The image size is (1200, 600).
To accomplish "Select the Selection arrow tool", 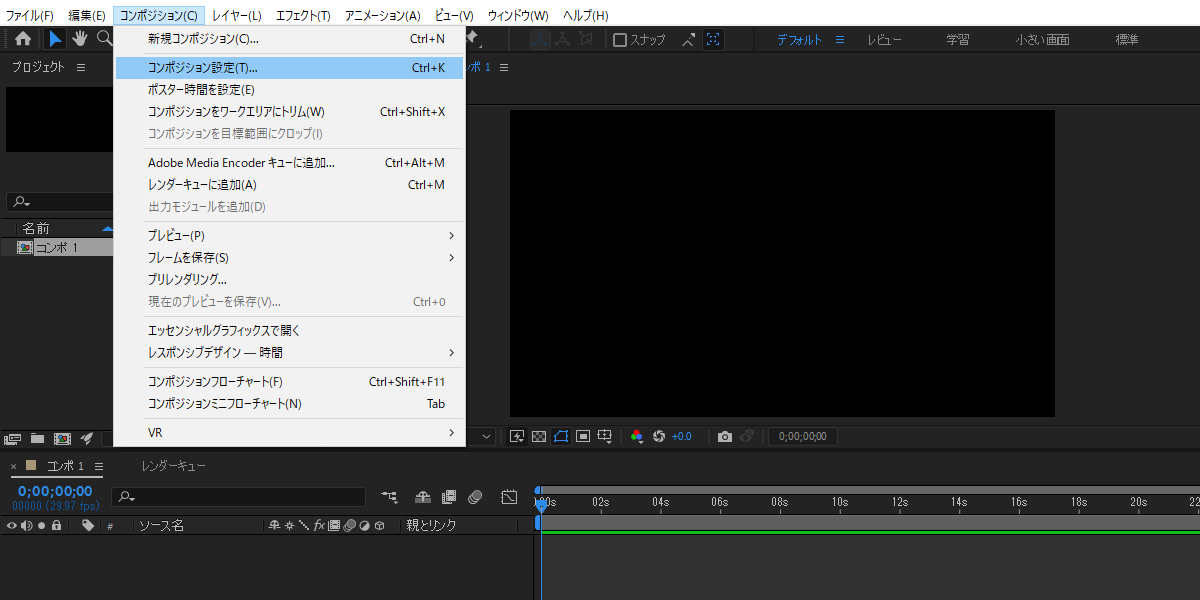I will (x=56, y=39).
